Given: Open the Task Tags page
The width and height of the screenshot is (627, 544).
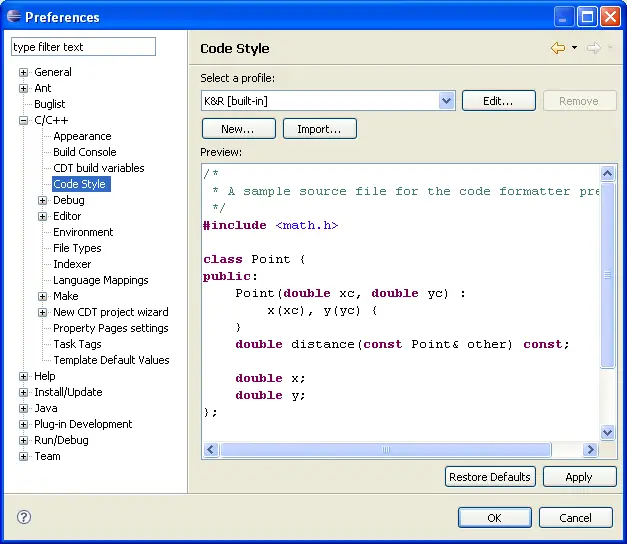Looking at the screenshot, I should 77,344.
